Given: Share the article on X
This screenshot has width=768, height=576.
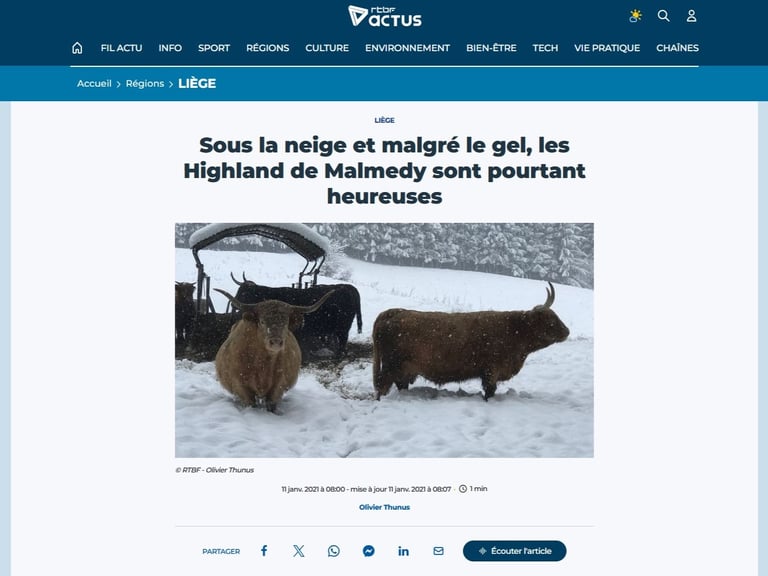Looking at the screenshot, I should [x=298, y=551].
